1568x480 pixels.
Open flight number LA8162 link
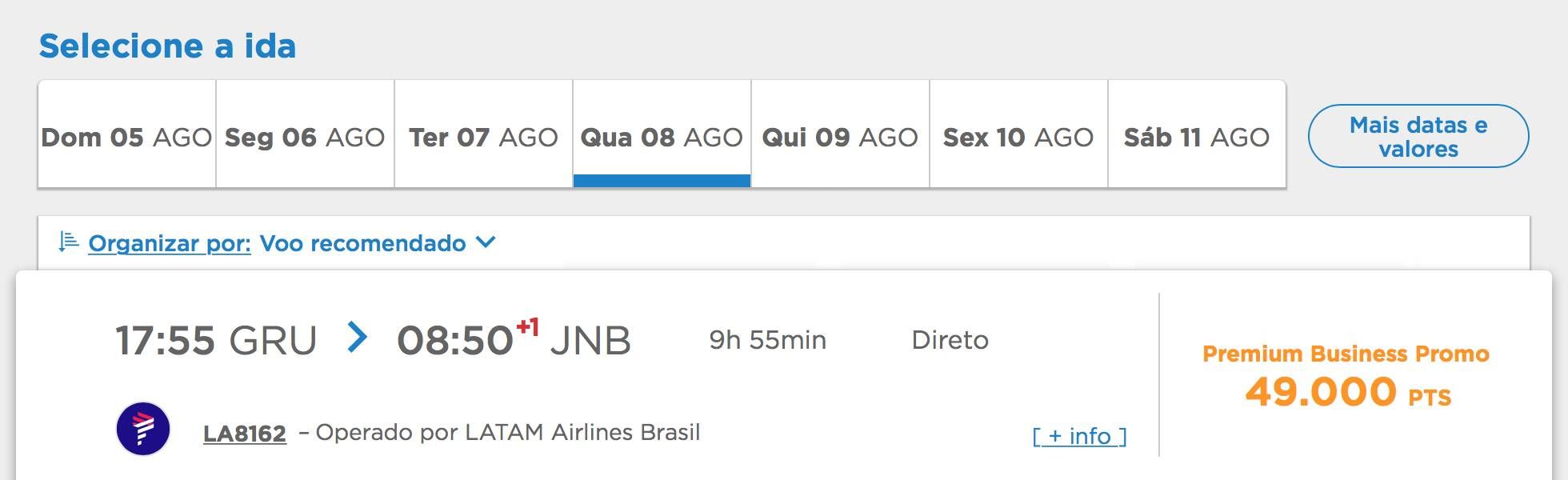[245, 434]
